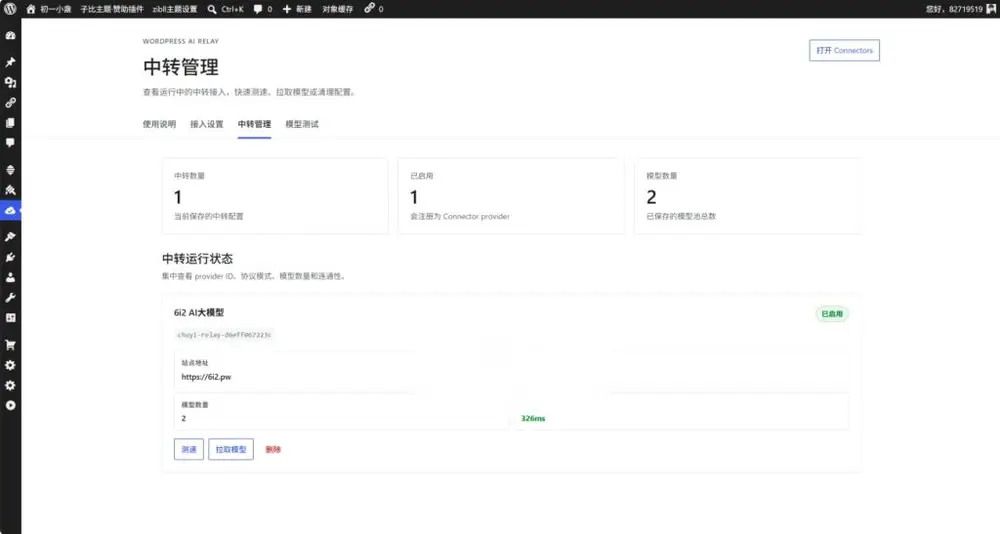1000x534 pixels.
Task: Click the 测速 button
Action: [x=189, y=449]
